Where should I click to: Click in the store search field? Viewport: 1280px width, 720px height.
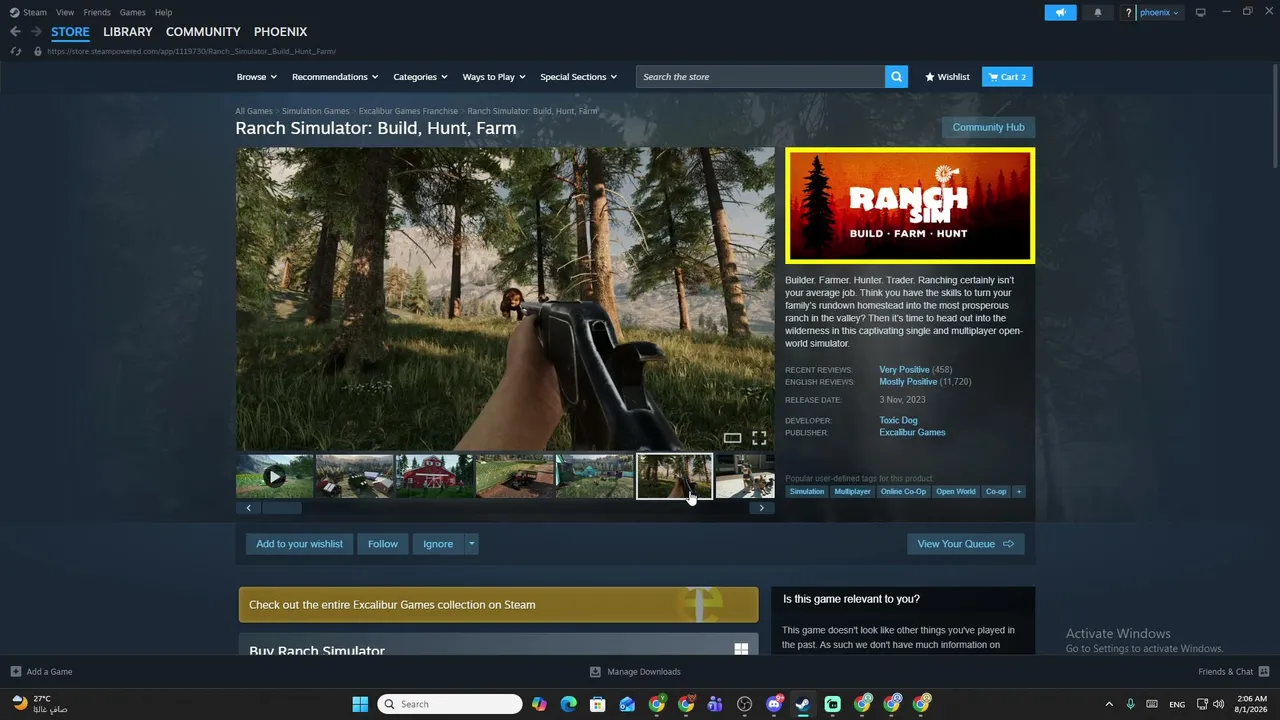[x=760, y=77]
